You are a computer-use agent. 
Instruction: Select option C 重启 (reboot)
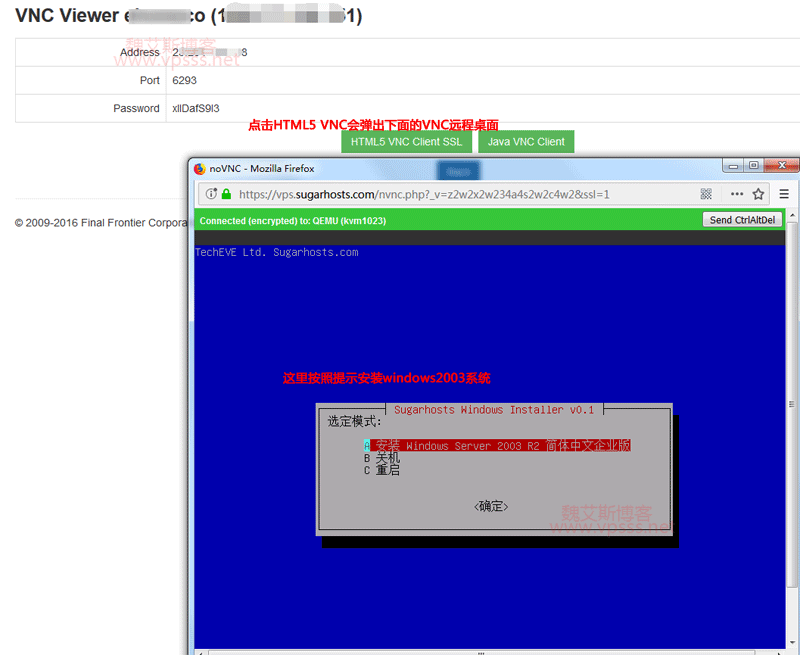(x=387, y=470)
